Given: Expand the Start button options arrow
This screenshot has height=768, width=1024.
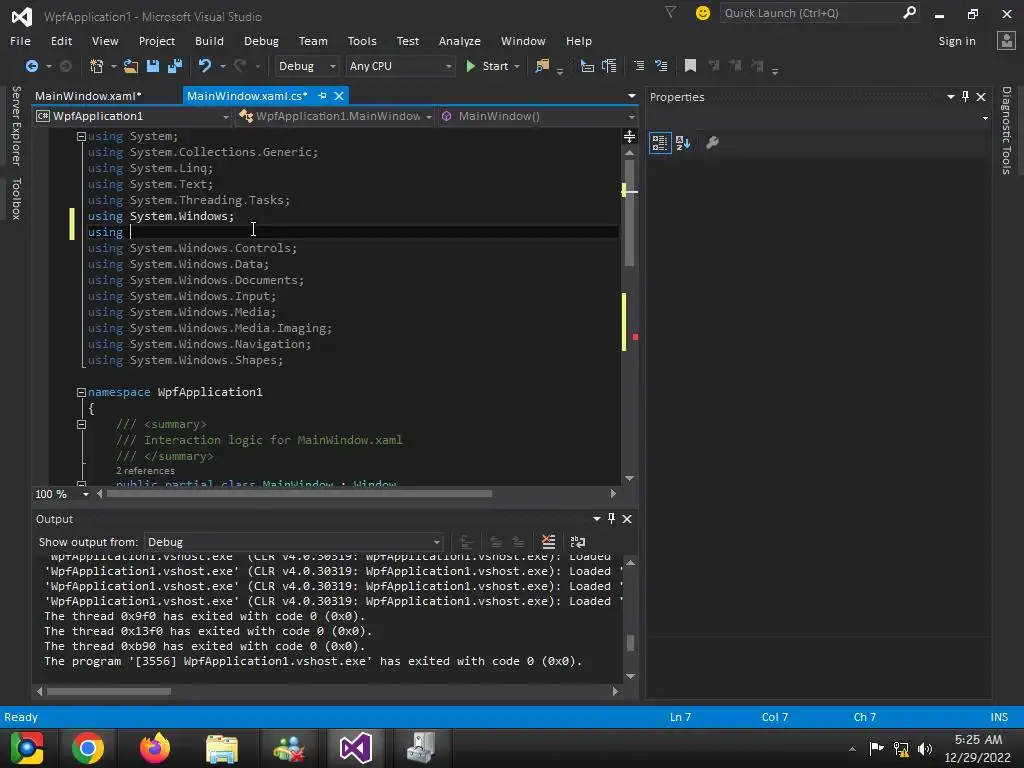Looking at the screenshot, I should [x=517, y=66].
